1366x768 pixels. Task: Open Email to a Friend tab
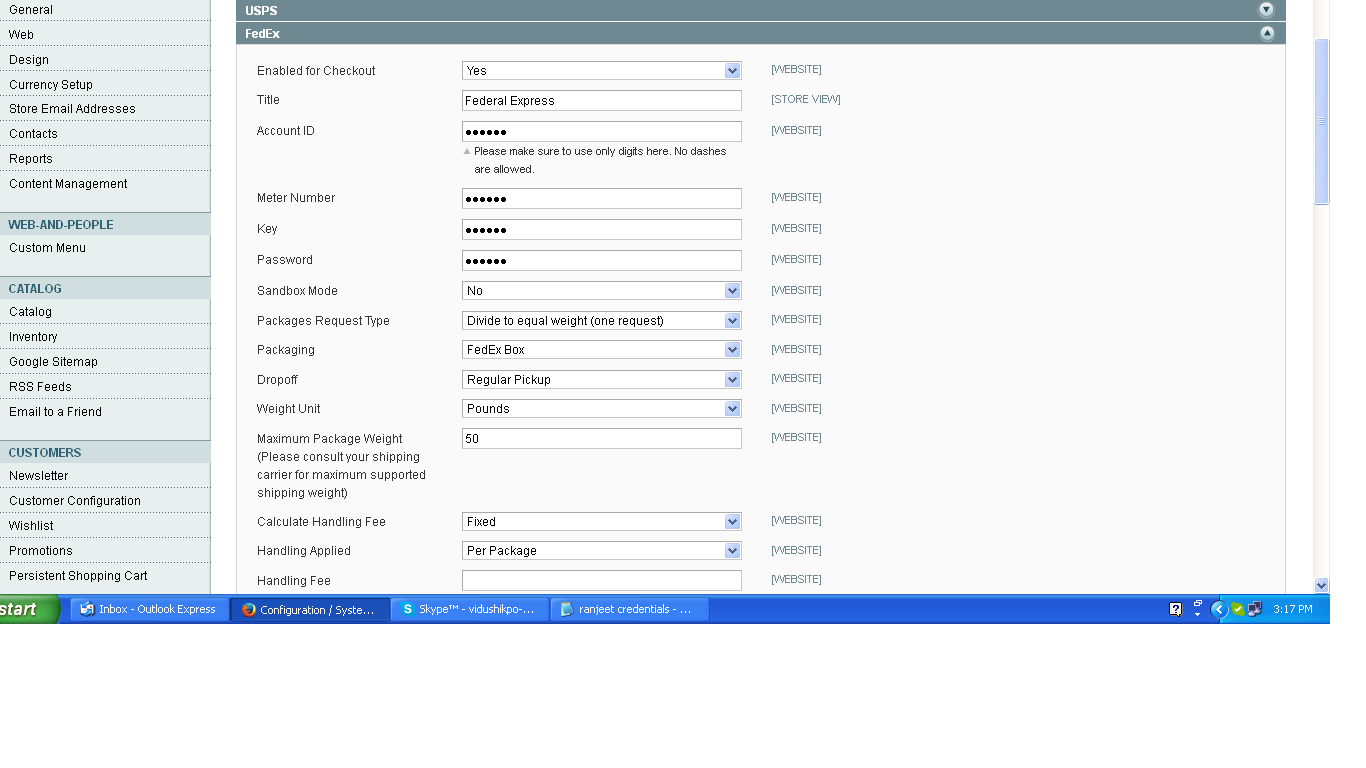(105, 411)
